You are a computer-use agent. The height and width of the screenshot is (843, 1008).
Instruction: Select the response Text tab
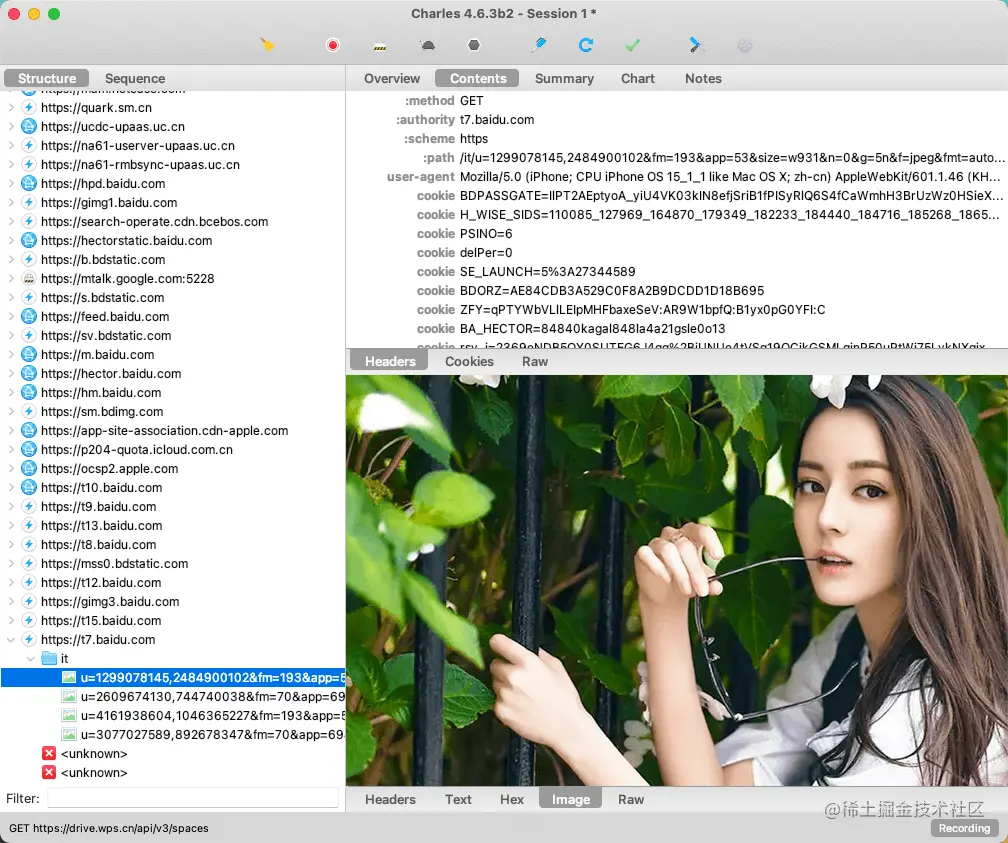coord(458,799)
